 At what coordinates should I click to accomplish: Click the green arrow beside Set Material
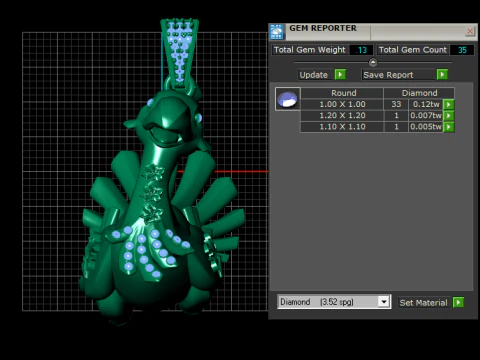458,303
